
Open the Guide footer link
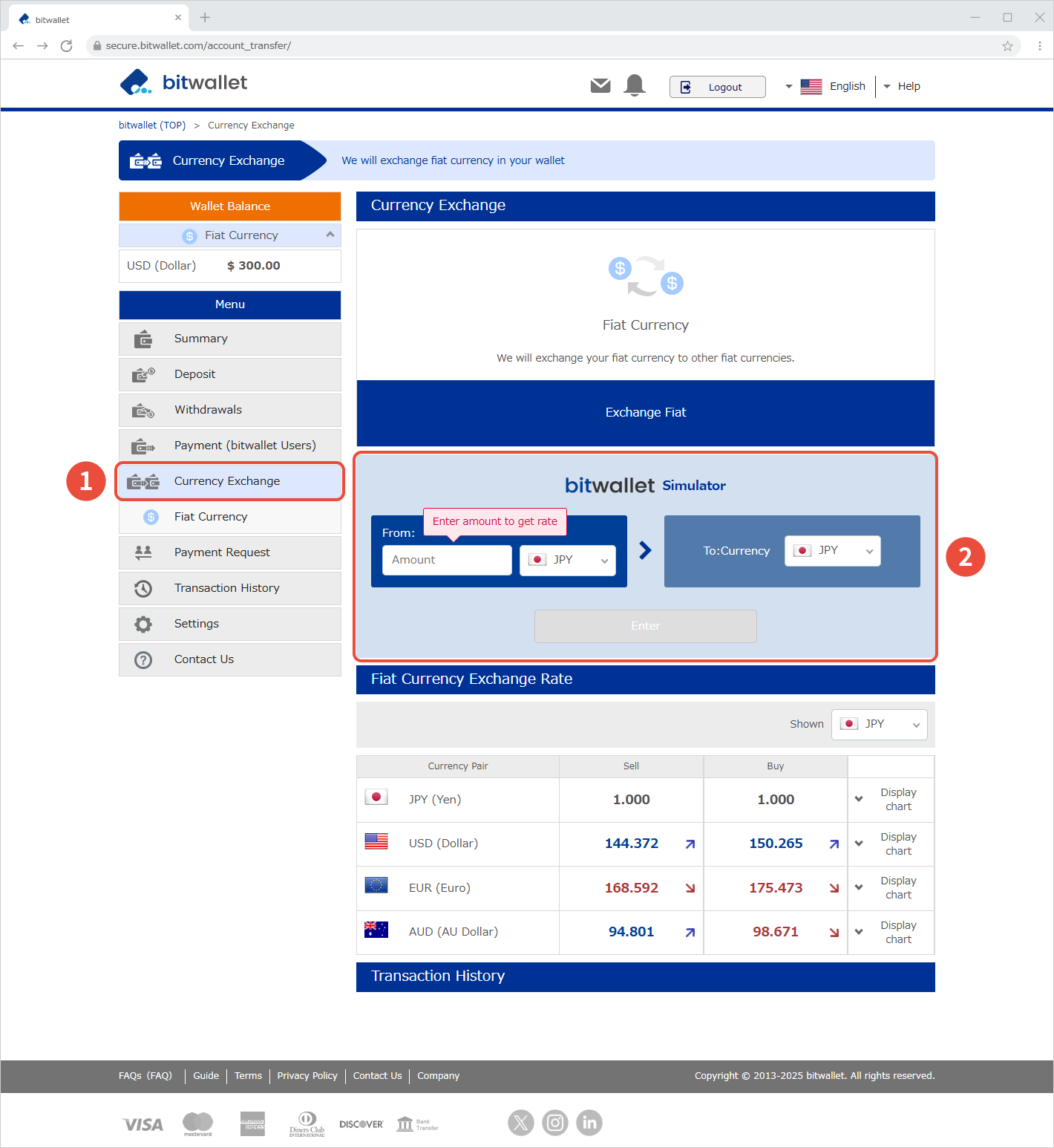tap(206, 1075)
